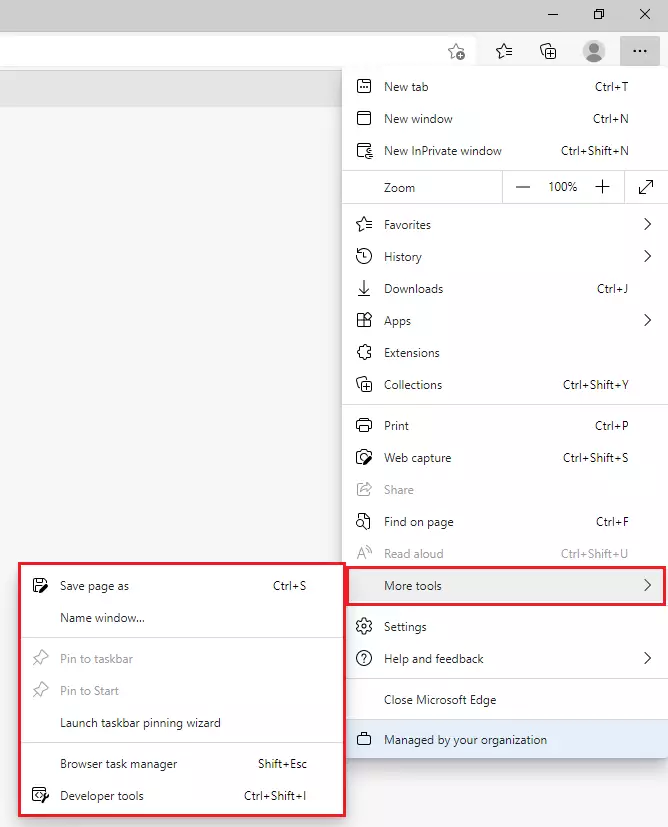Click the Ctrl+J shortcut text
Screen dimensions: 668x827
612,289
